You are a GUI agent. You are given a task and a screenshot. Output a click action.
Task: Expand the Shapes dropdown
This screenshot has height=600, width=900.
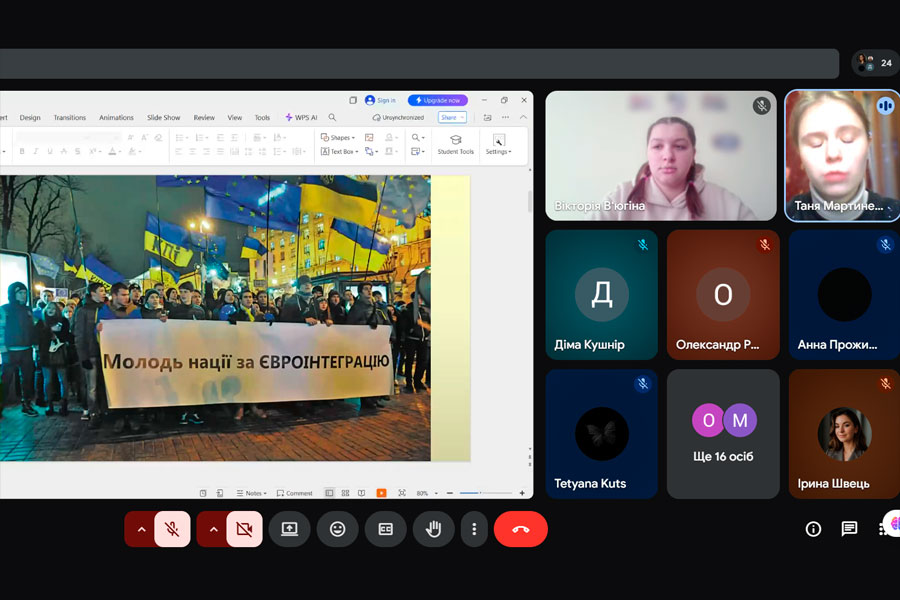(x=341, y=137)
